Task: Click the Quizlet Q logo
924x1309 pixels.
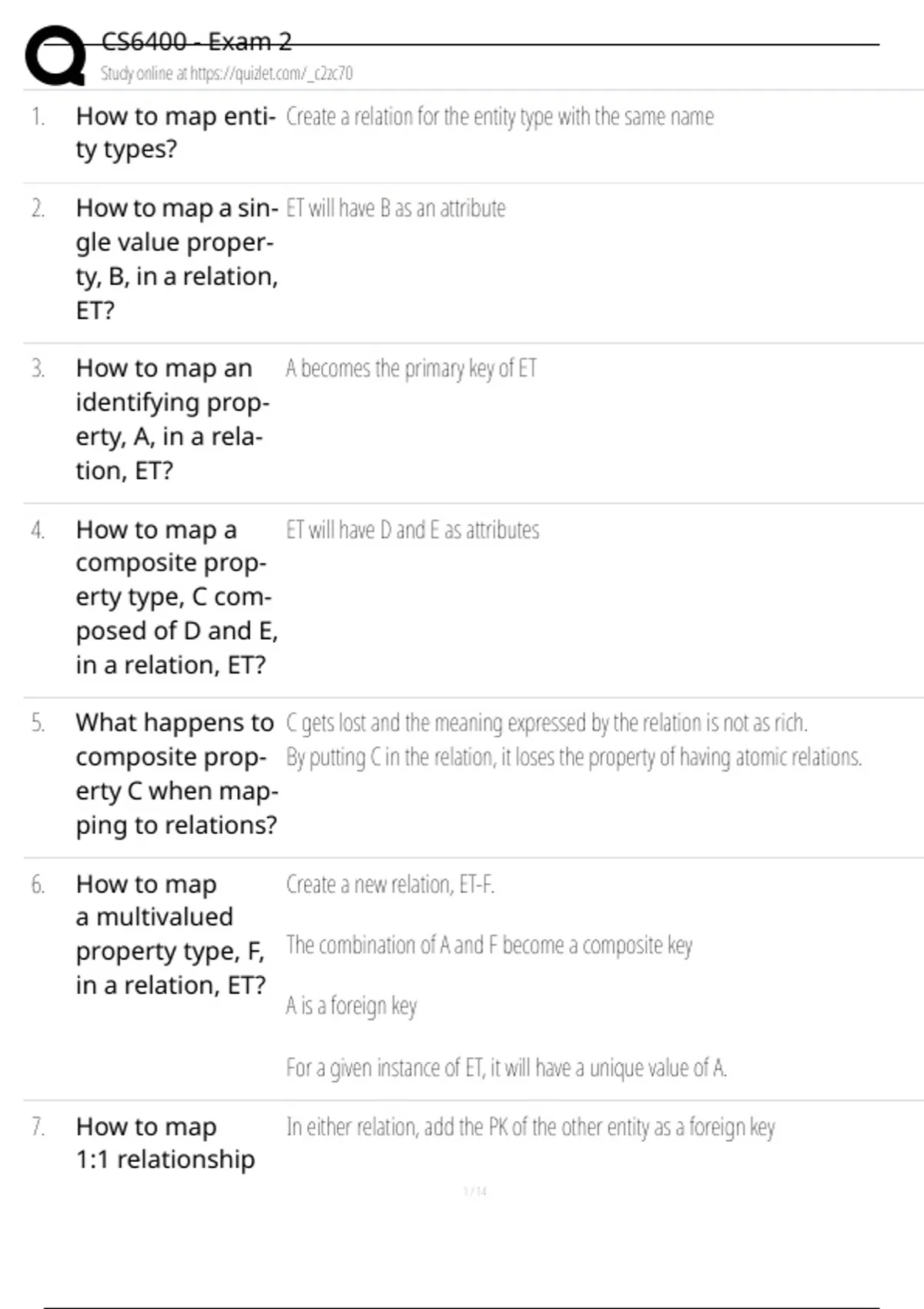Action: coord(55,55)
